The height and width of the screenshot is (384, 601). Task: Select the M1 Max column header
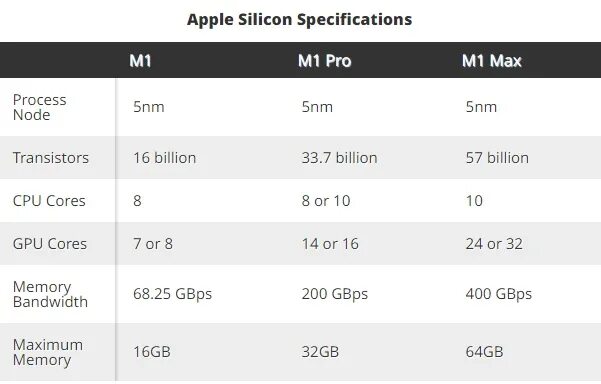tap(492, 61)
